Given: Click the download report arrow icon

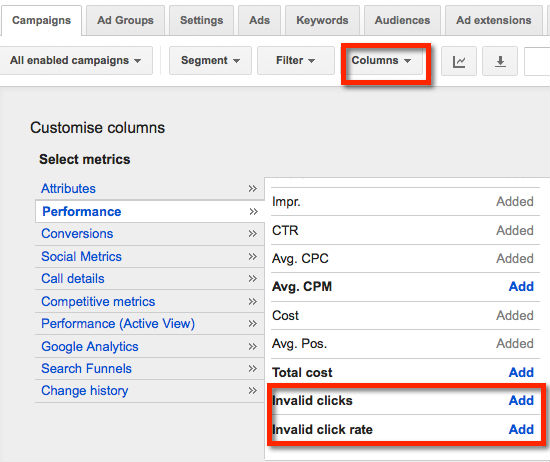Looking at the screenshot, I should (500, 61).
